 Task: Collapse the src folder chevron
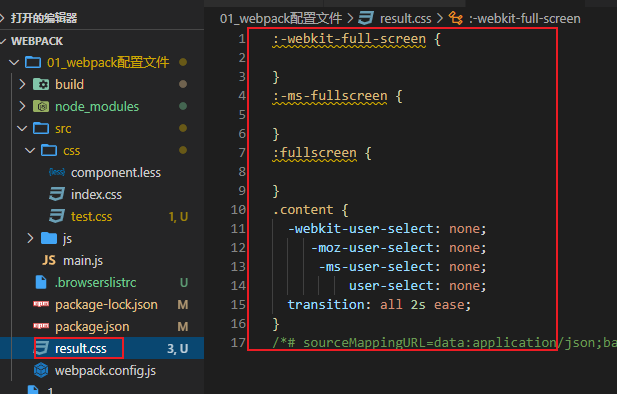pos(22,128)
